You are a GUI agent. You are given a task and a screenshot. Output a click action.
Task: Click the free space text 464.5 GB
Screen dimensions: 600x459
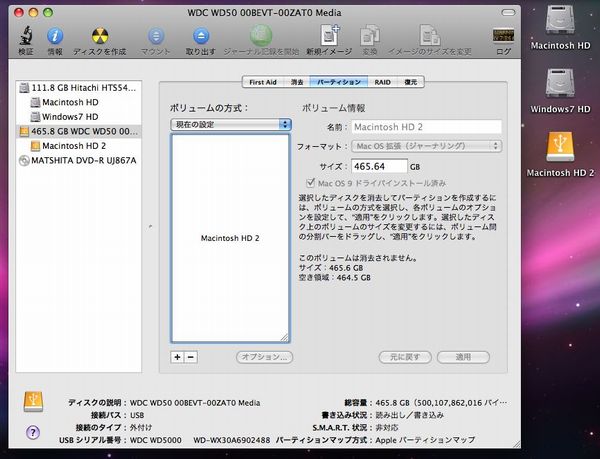point(353,278)
